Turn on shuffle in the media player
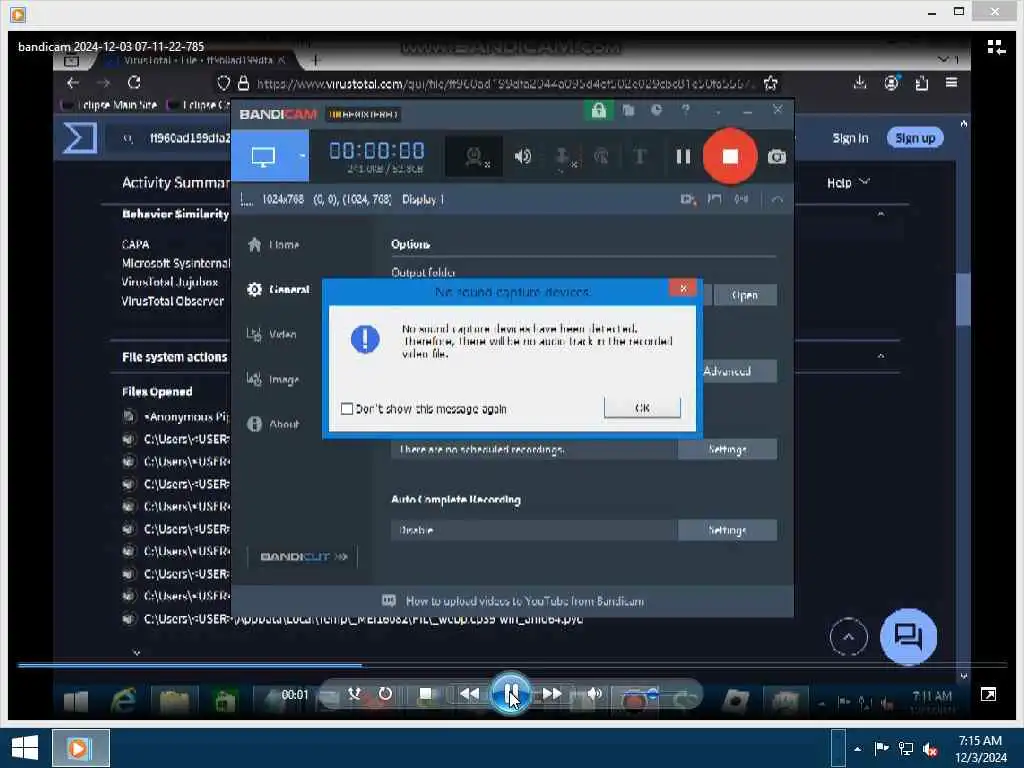 point(355,694)
